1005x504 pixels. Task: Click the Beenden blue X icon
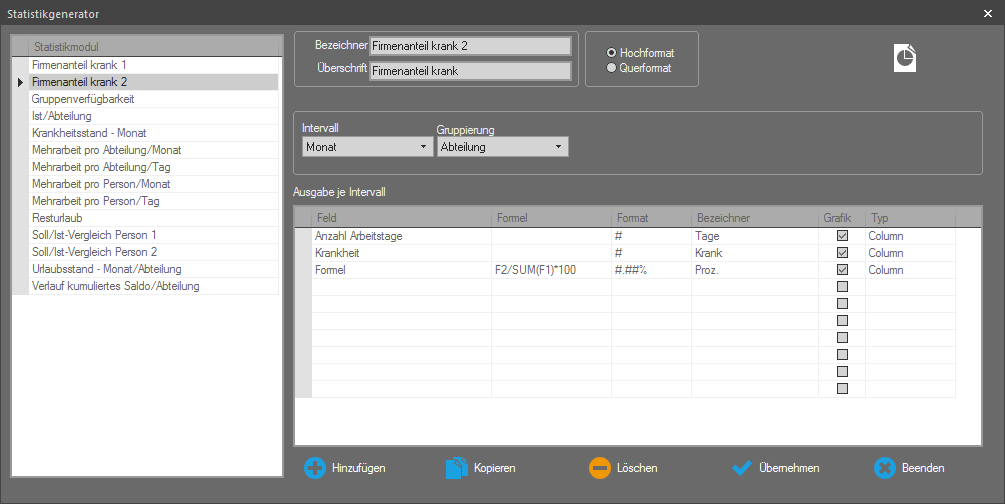pyautogui.click(x=884, y=467)
